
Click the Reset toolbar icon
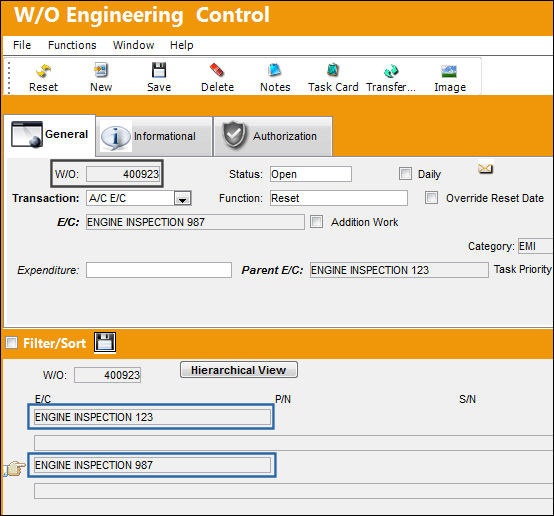click(43, 71)
